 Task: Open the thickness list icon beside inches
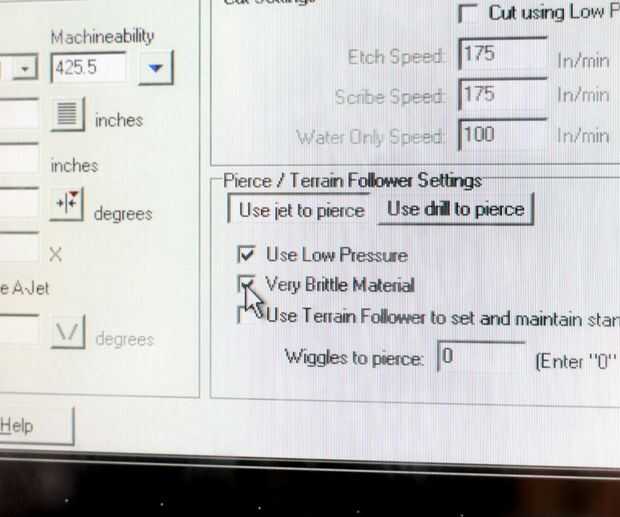[x=67, y=114]
